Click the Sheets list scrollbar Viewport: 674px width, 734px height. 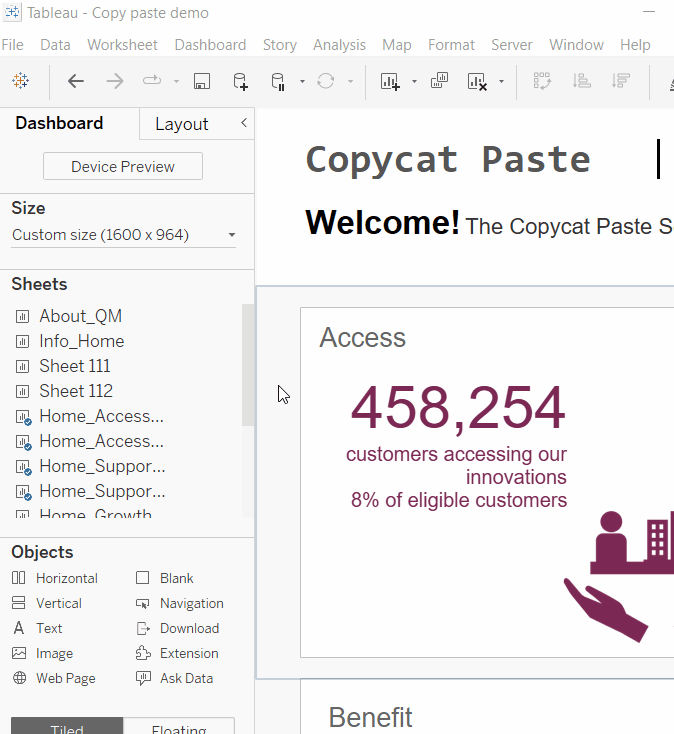pyautogui.click(x=248, y=365)
